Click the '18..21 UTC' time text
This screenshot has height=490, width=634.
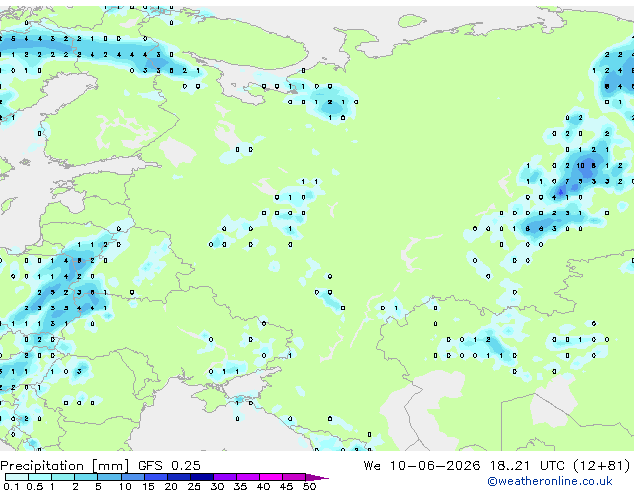click(x=527, y=466)
